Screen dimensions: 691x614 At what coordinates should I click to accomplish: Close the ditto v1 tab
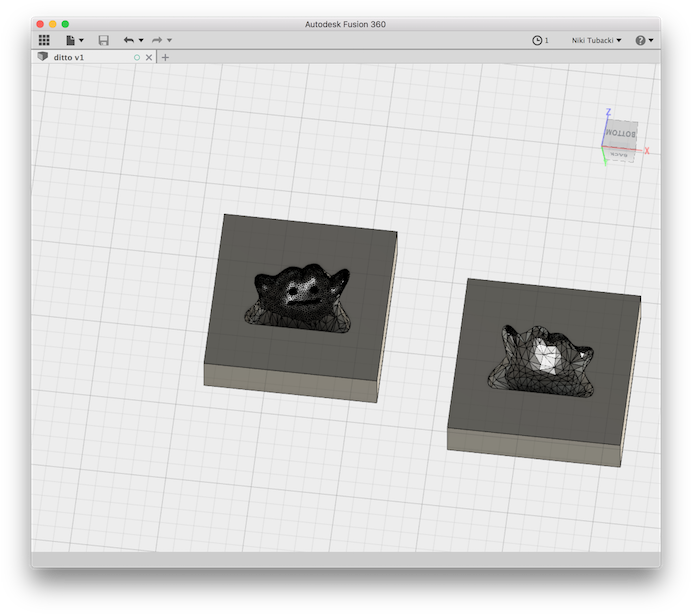tap(149, 57)
